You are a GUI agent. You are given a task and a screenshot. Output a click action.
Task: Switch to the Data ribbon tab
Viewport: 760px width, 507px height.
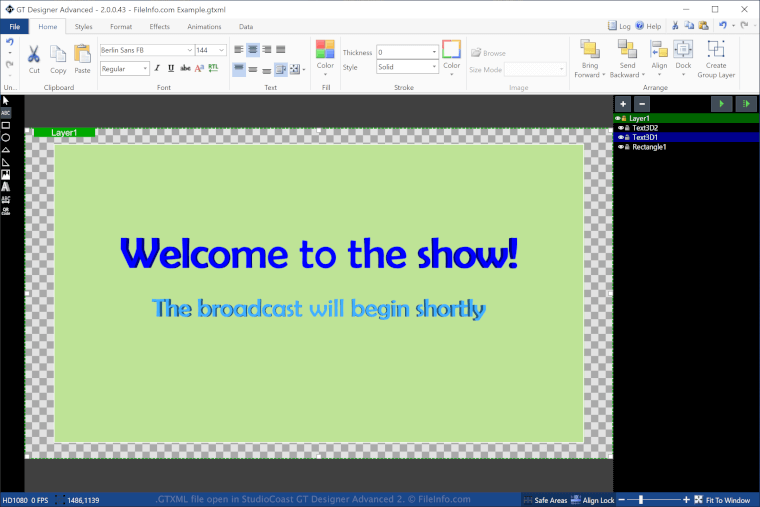[x=246, y=27]
